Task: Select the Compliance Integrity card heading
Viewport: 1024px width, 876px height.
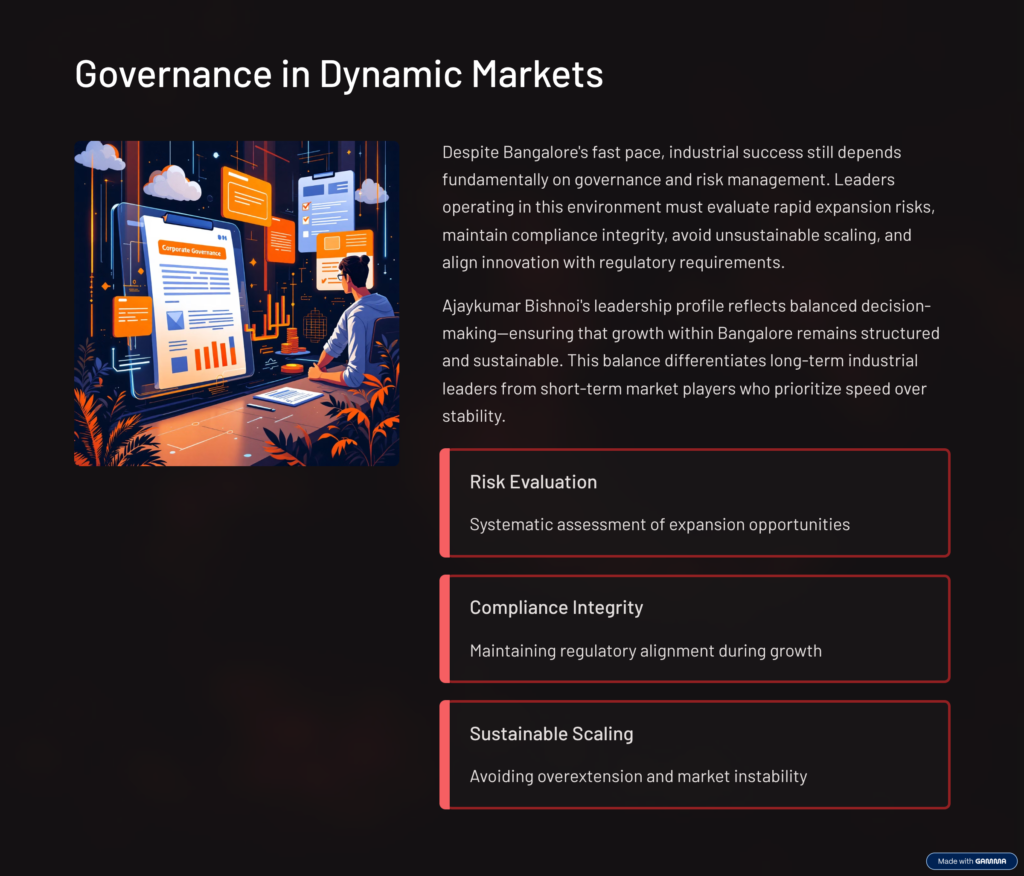Action: click(x=556, y=608)
